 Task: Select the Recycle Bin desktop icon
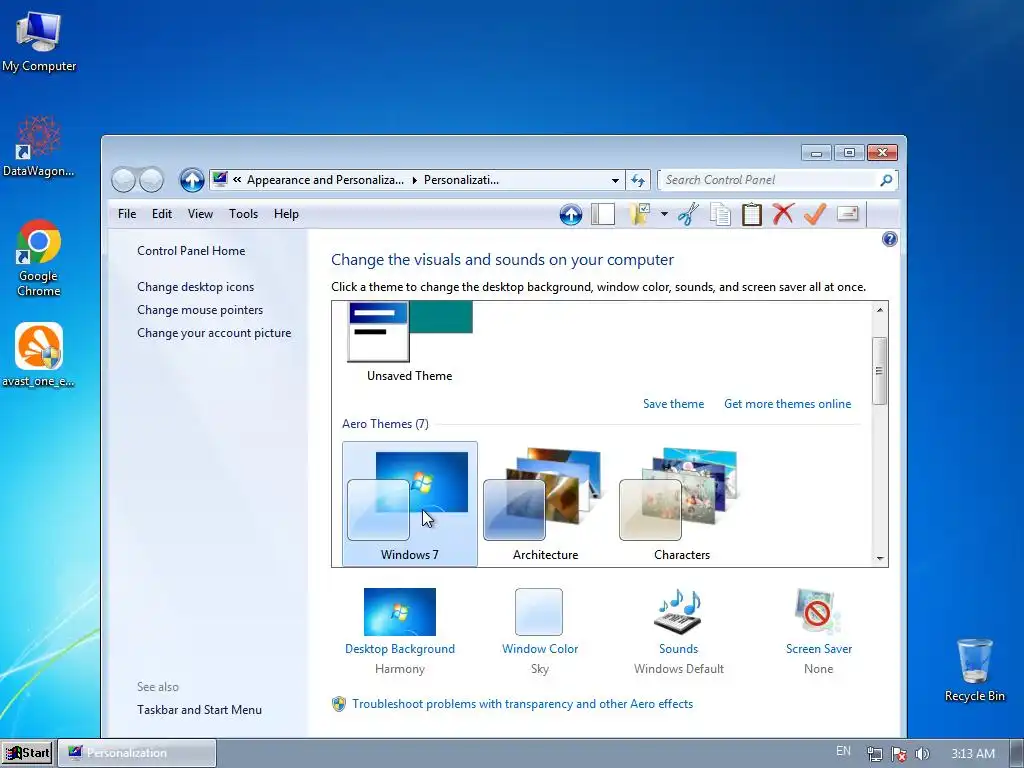(x=974, y=670)
